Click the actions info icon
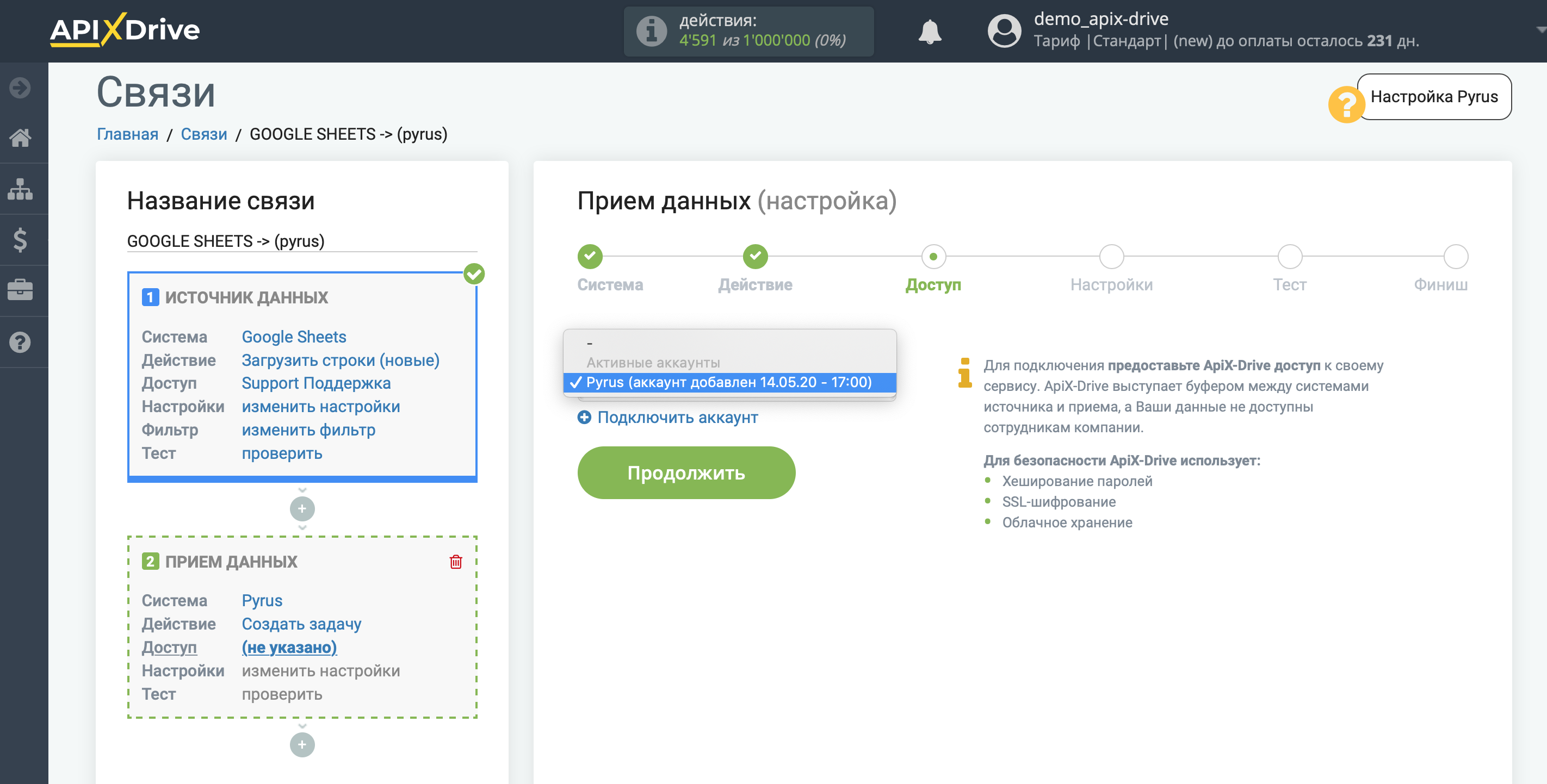Screen dimensions: 1547x784 click(652, 30)
